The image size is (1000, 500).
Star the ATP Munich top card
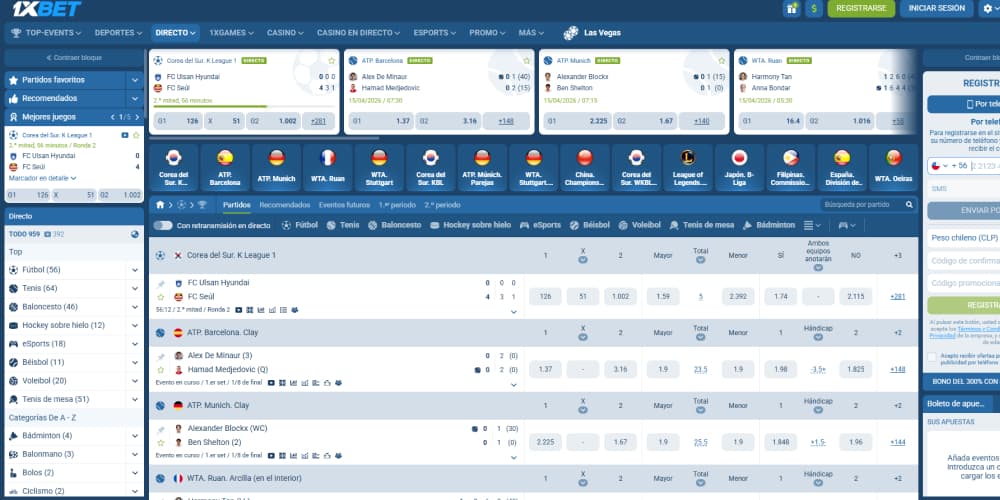pos(721,61)
